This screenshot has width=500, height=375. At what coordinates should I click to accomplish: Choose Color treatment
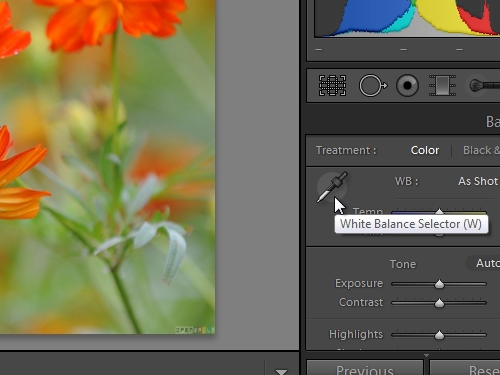[425, 150]
